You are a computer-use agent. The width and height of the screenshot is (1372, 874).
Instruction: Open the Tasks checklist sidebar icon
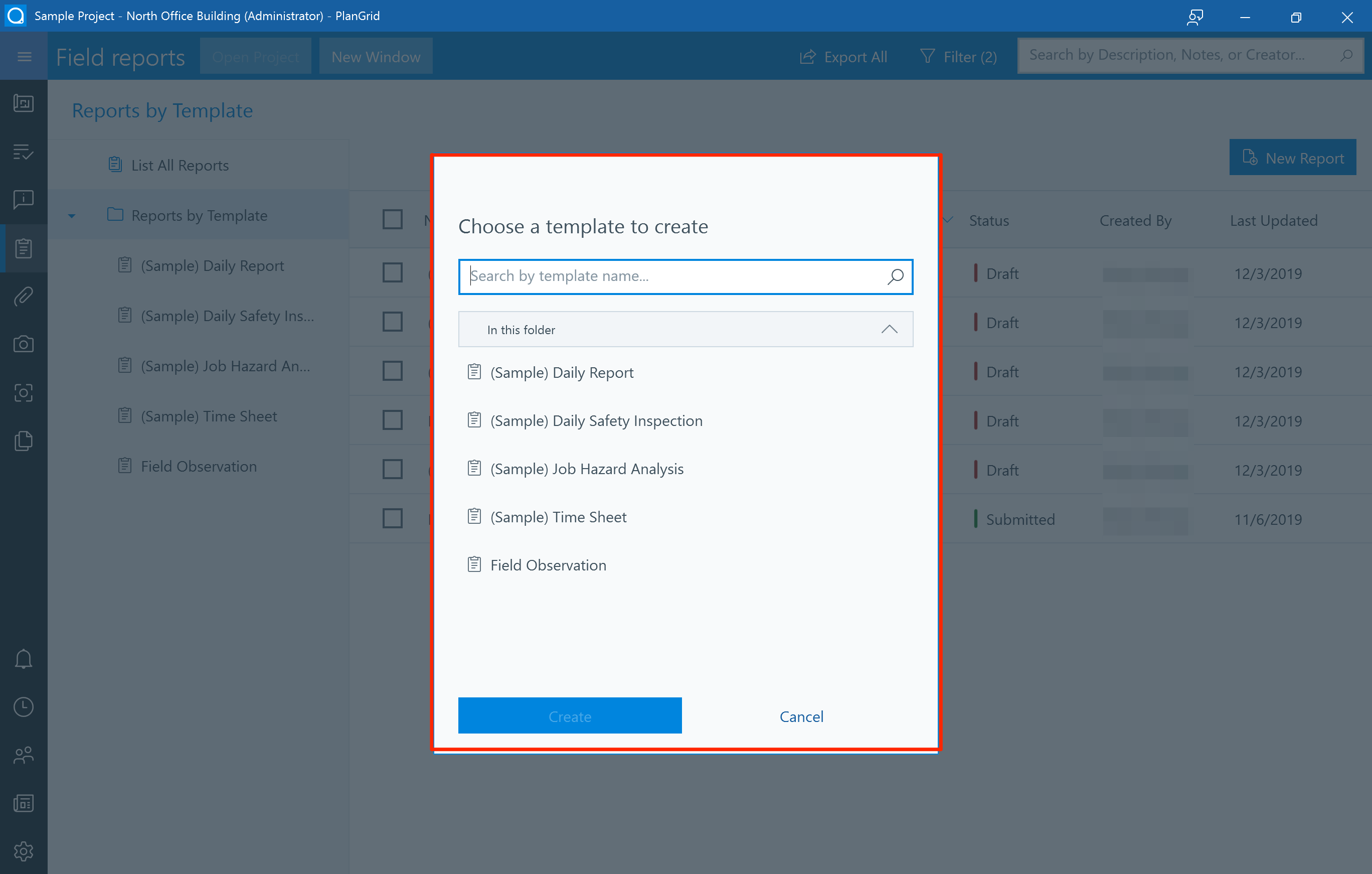[x=24, y=151]
